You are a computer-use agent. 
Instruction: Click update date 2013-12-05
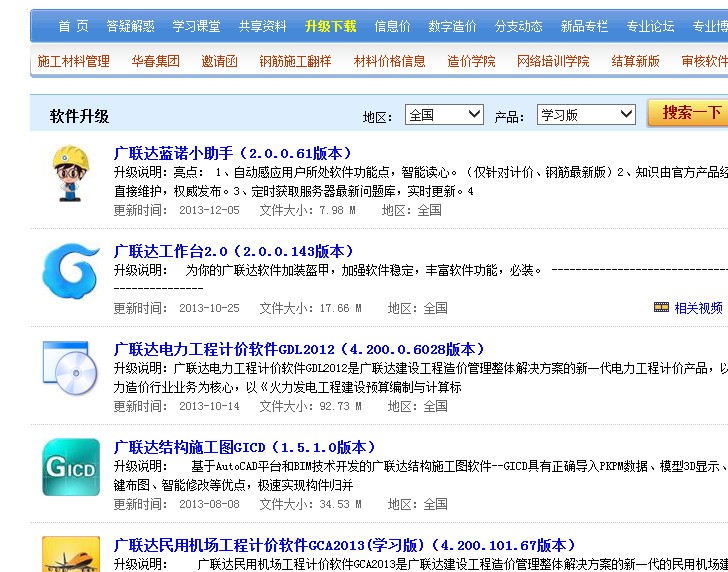(x=209, y=210)
